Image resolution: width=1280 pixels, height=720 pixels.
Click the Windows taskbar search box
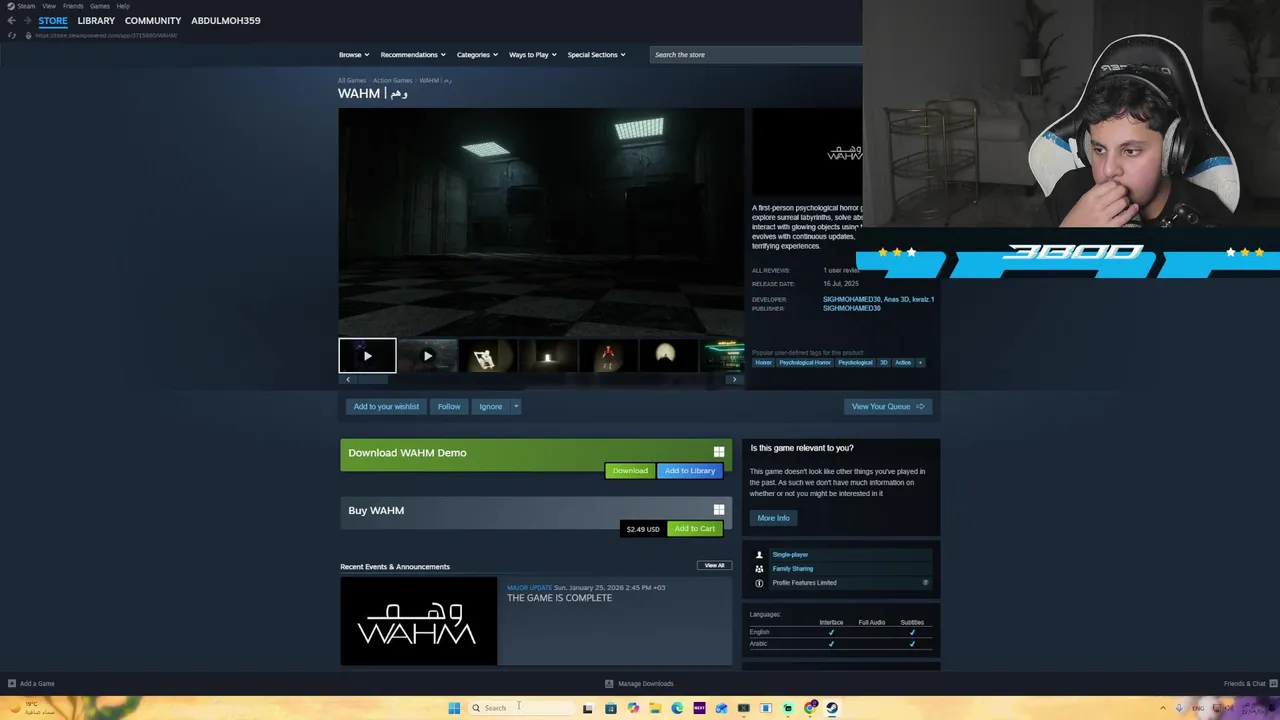tap(520, 708)
